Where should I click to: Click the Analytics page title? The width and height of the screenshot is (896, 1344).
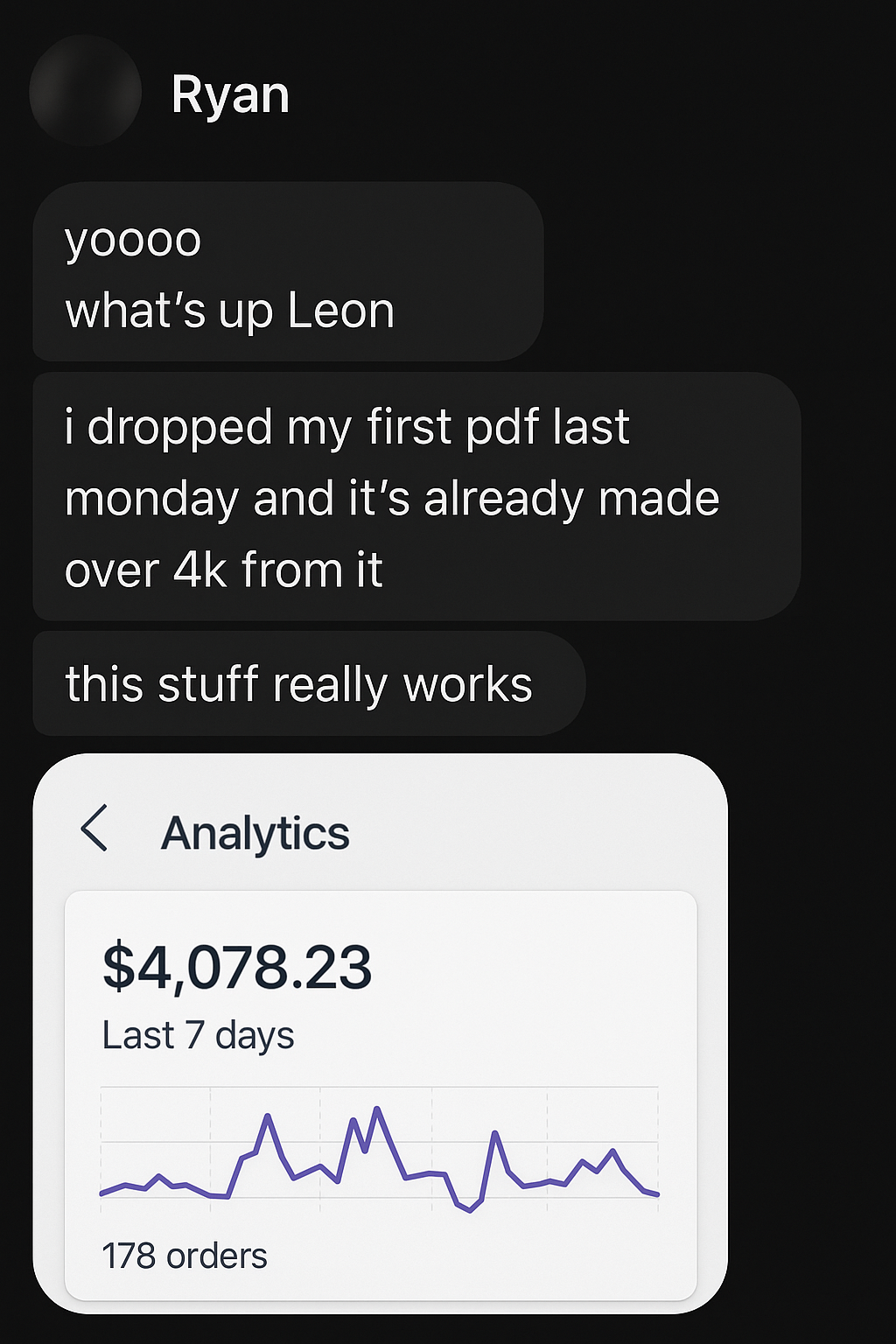(x=255, y=833)
